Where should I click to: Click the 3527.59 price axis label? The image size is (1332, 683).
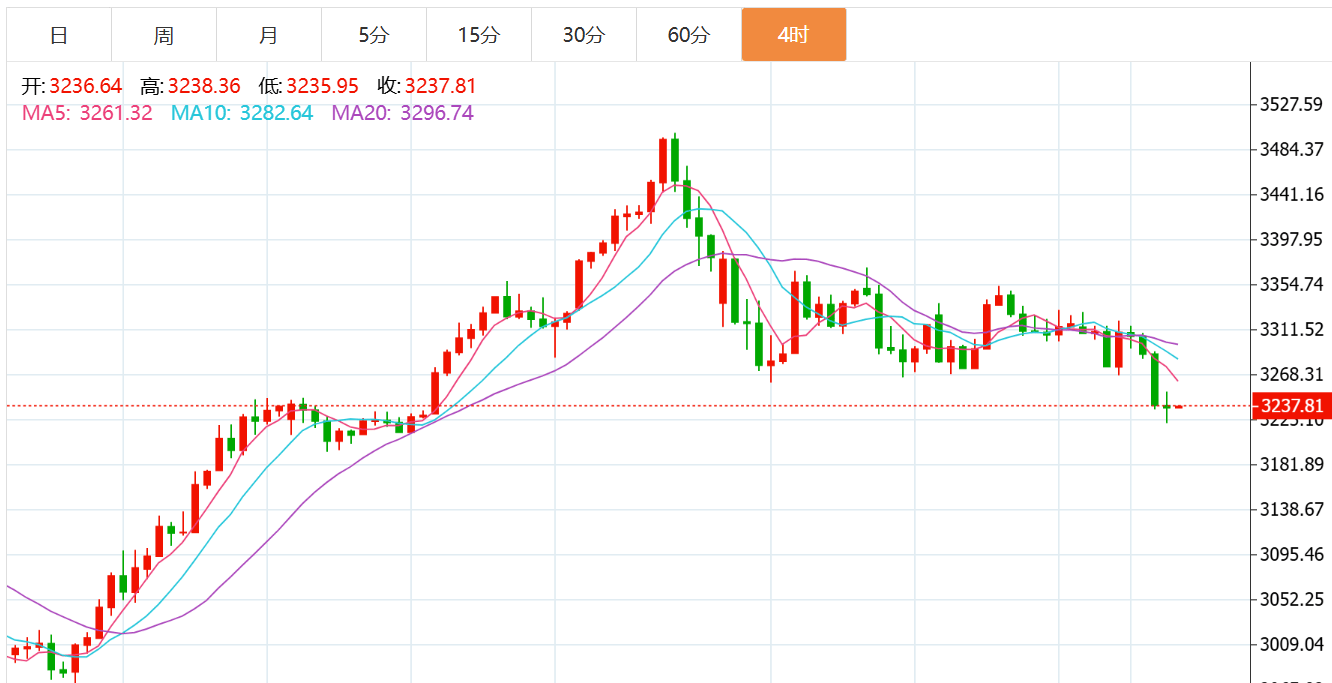(x=1291, y=104)
